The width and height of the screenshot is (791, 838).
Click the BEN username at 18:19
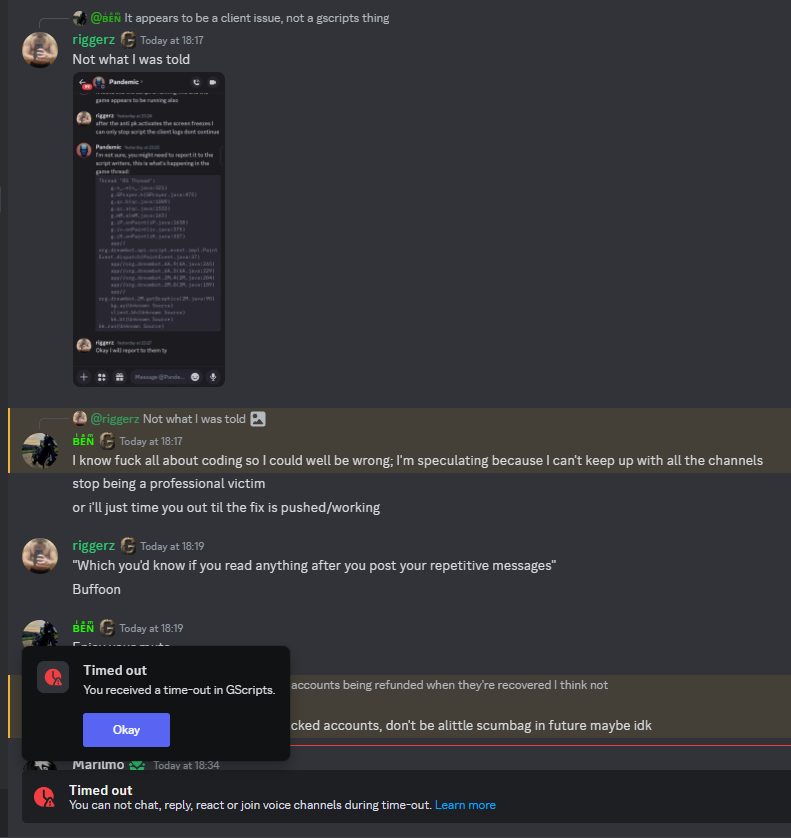coord(83,627)
